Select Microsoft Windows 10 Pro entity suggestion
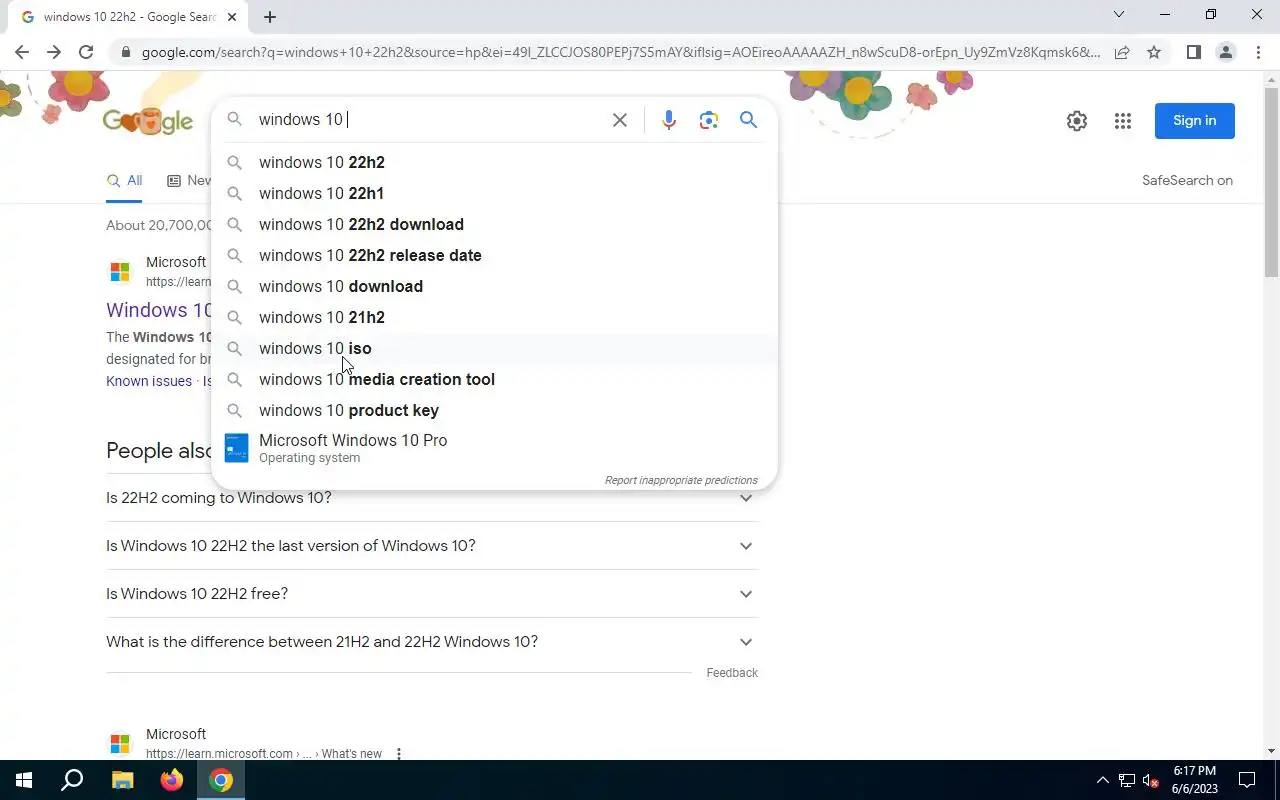The height and width of the screenshot is (800, 1280). pyautogui.click(x=495, y=448)
